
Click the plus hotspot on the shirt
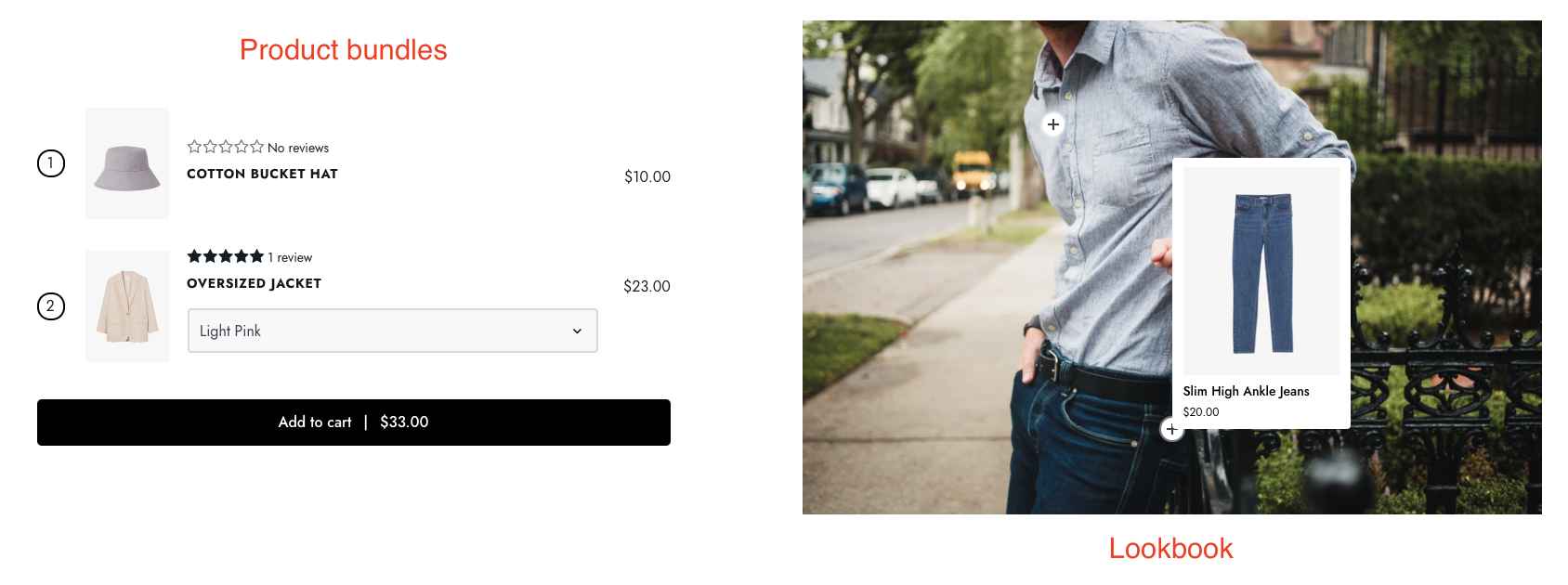tap(1053, 124)
